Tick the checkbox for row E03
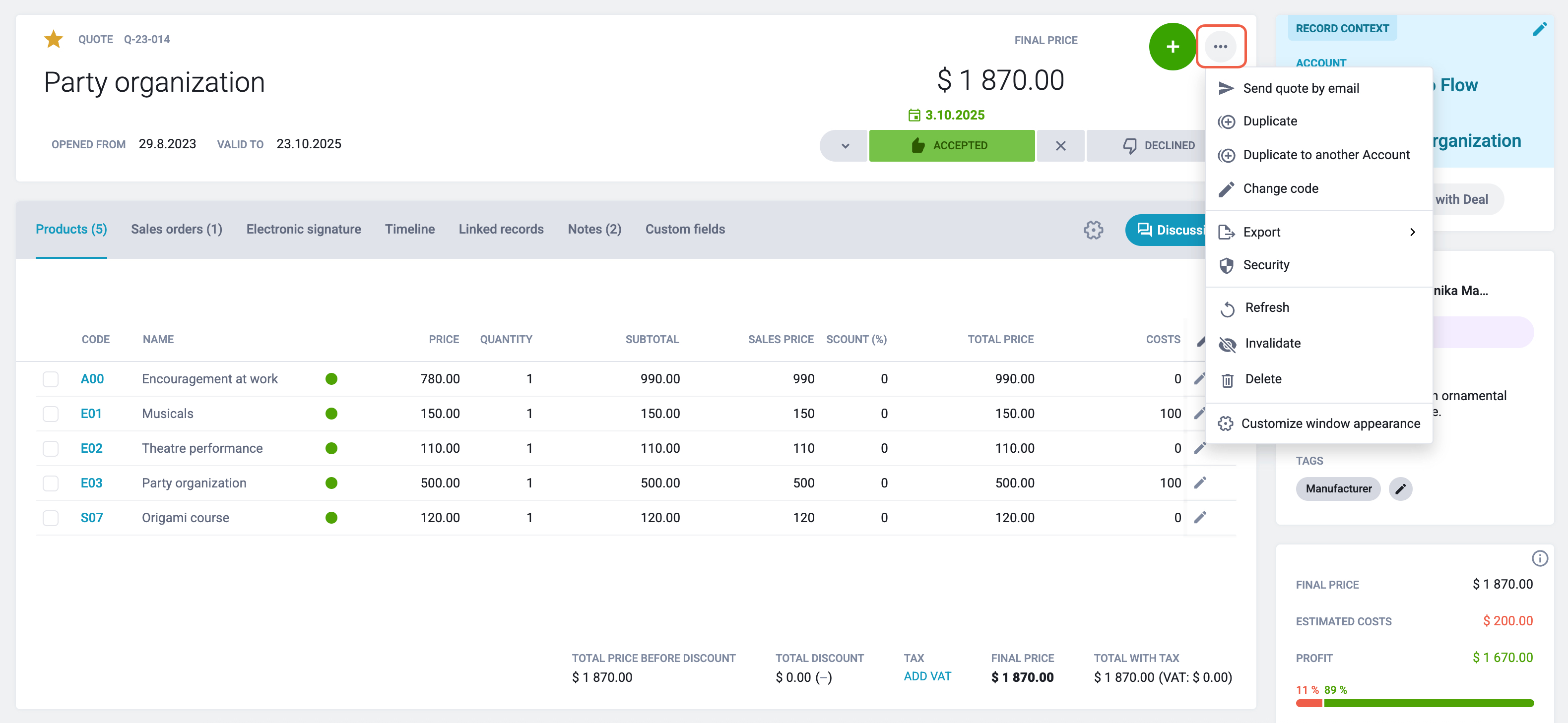The width and height of the screenshot is (1568, 723). (51, 483)
